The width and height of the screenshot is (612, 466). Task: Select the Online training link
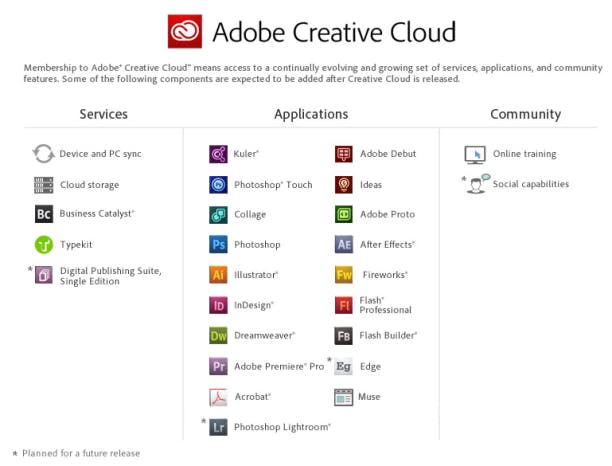524,154
